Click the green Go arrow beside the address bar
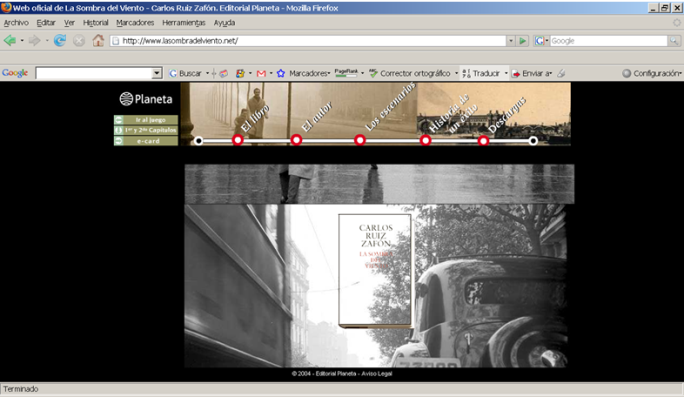Viewport: 684px width, 397px height. tap(522, 41)
